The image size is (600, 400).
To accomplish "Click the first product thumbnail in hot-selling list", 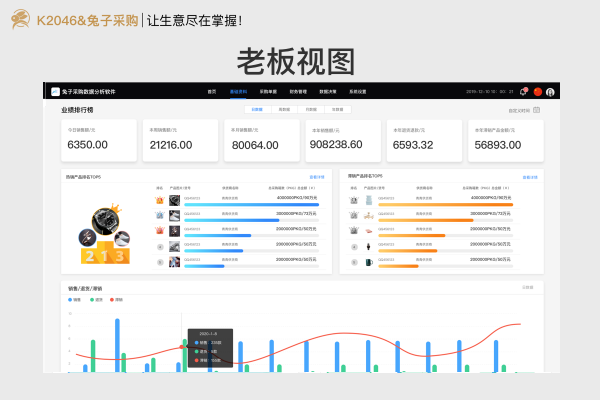I will tap(174, 200).
